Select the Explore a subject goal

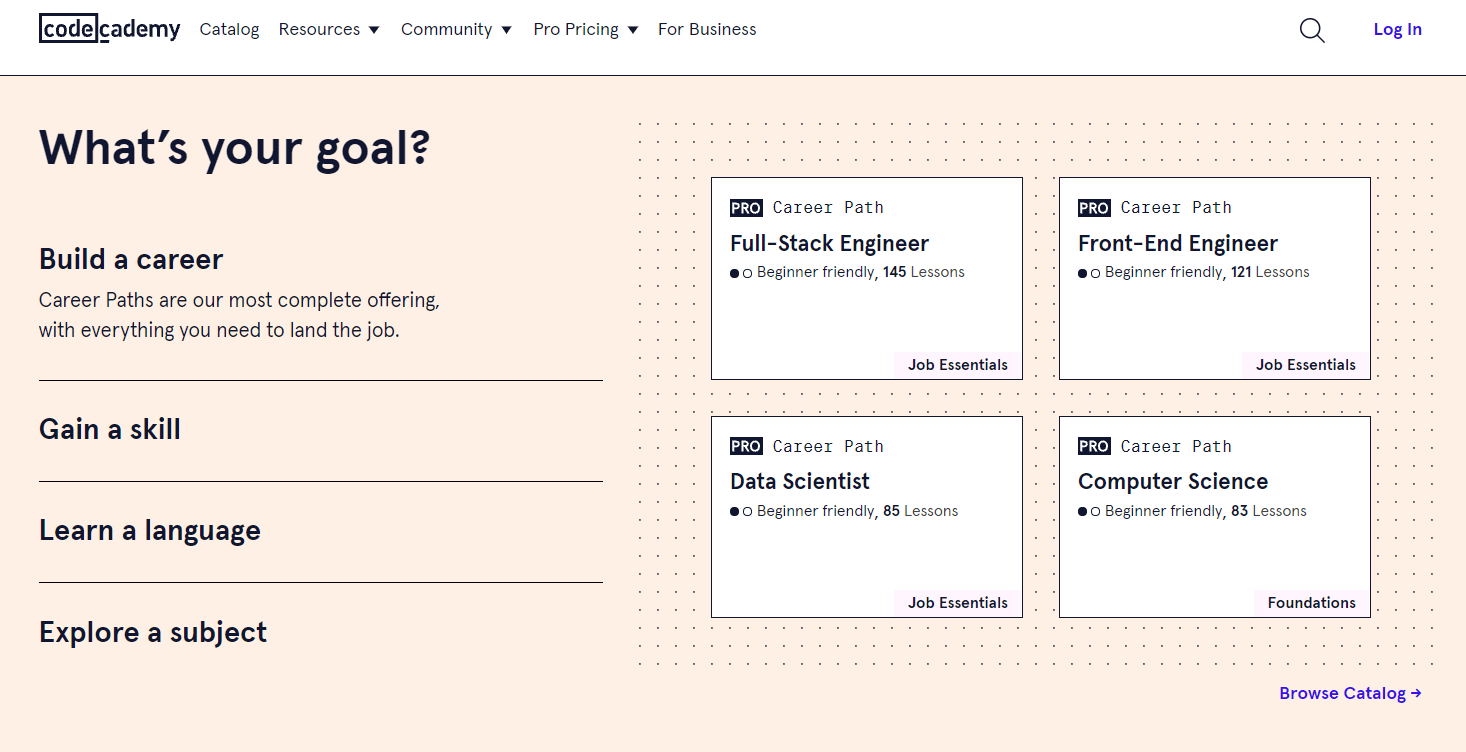[x=153, y=632]
